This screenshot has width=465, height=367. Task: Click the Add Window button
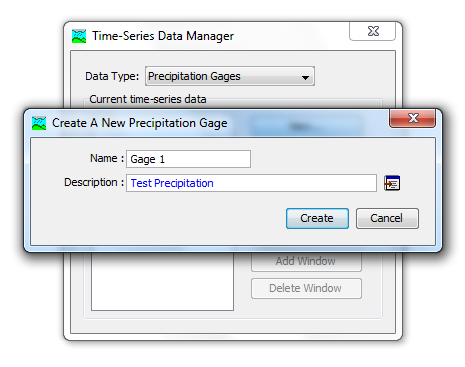[x=306, y=262]
